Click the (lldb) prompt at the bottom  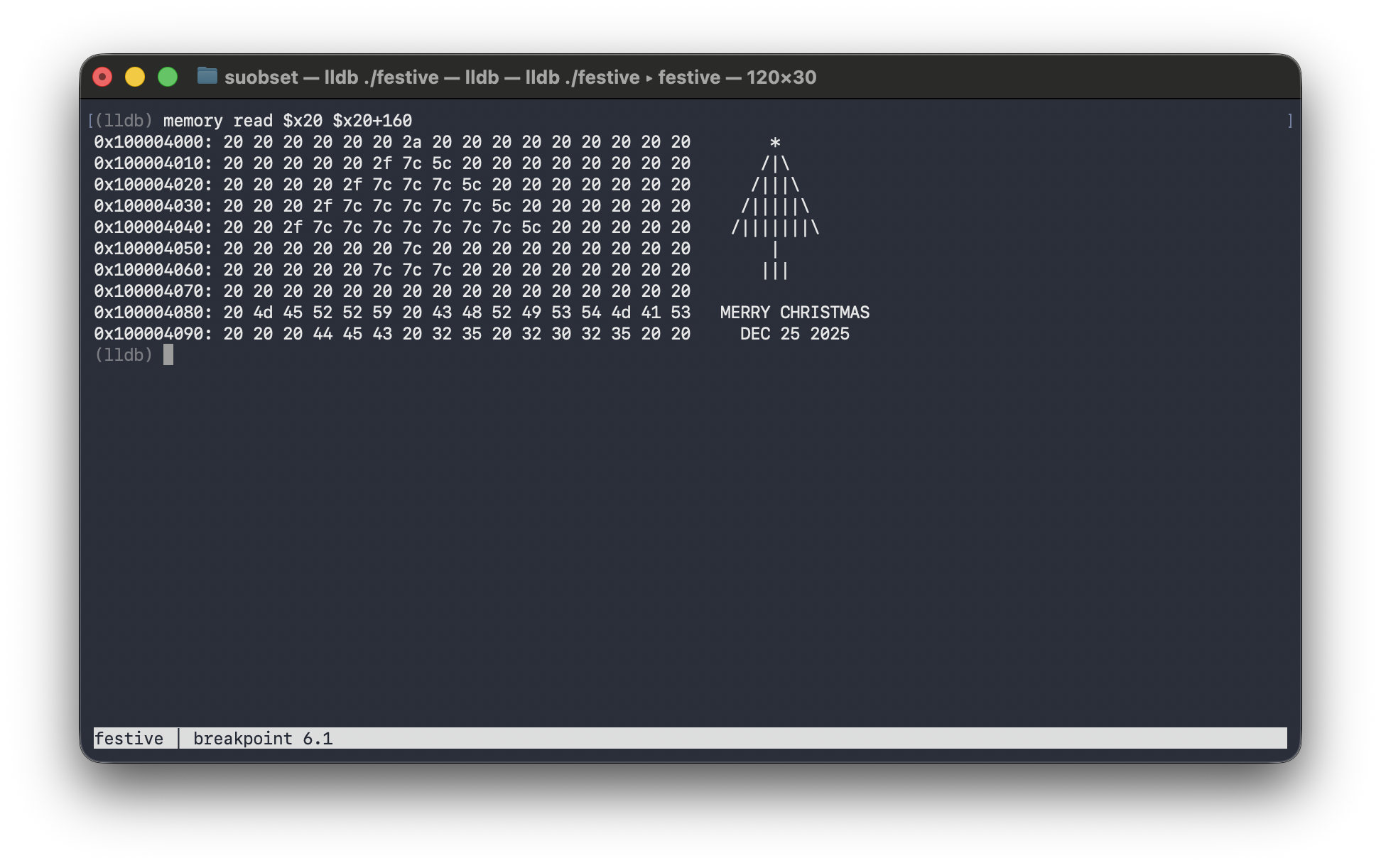(125, 355)
